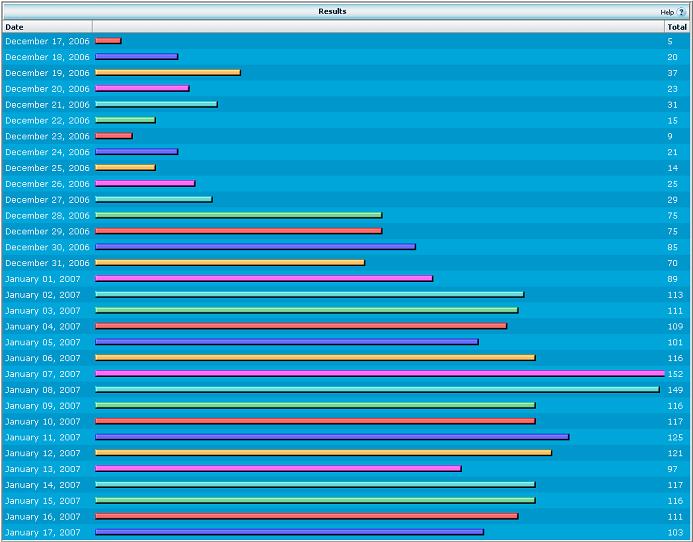Click the total value 37
This screenshot has height=542, width=693.
[673, 73]
